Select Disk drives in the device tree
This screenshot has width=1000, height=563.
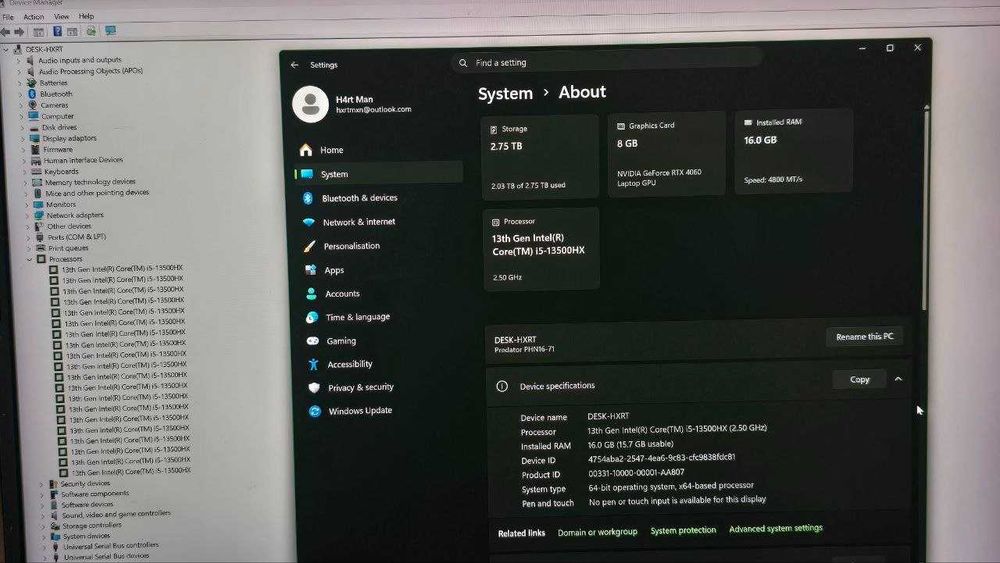(59, 128)
